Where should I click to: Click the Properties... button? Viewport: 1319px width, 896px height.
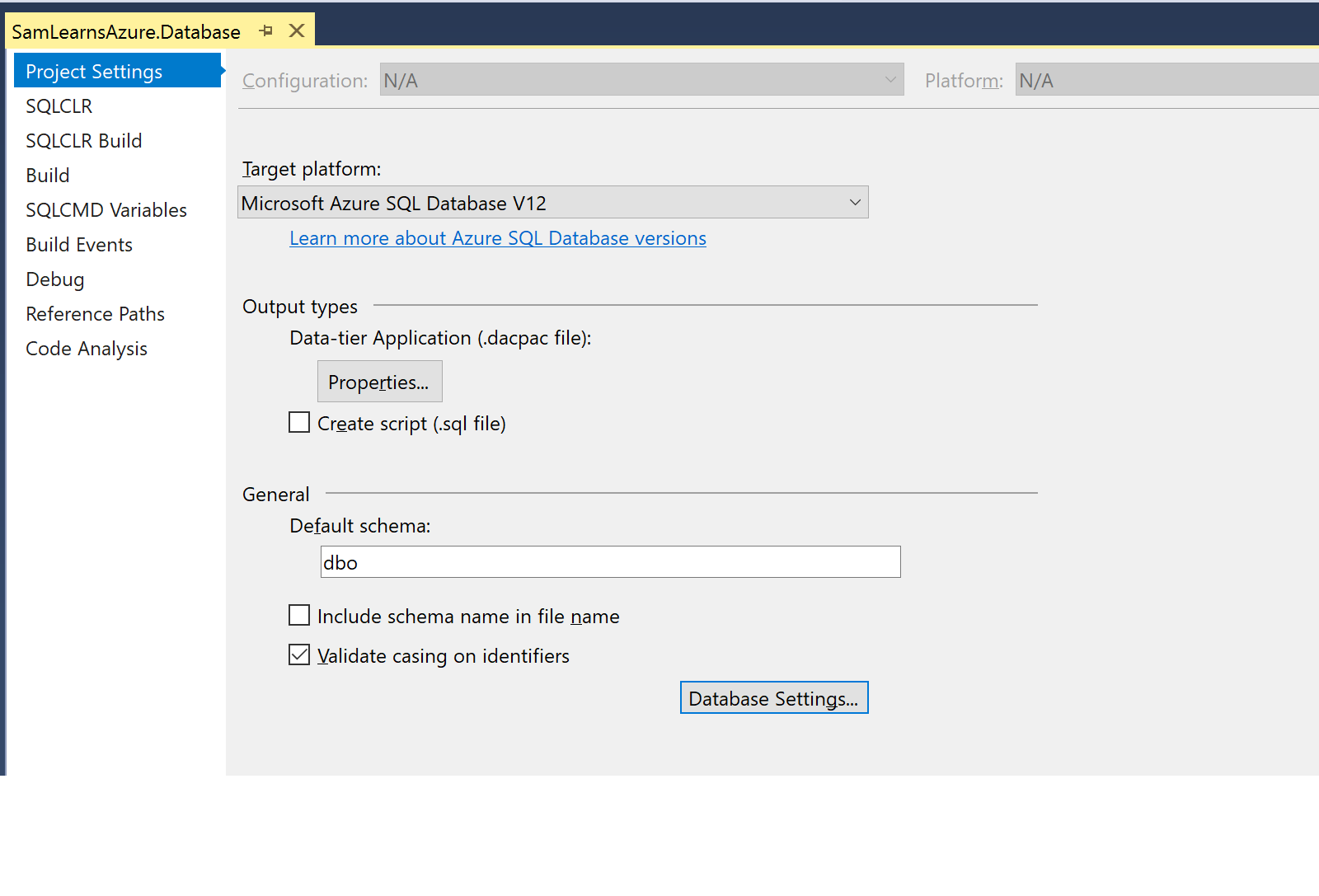(x=379, y=382)
